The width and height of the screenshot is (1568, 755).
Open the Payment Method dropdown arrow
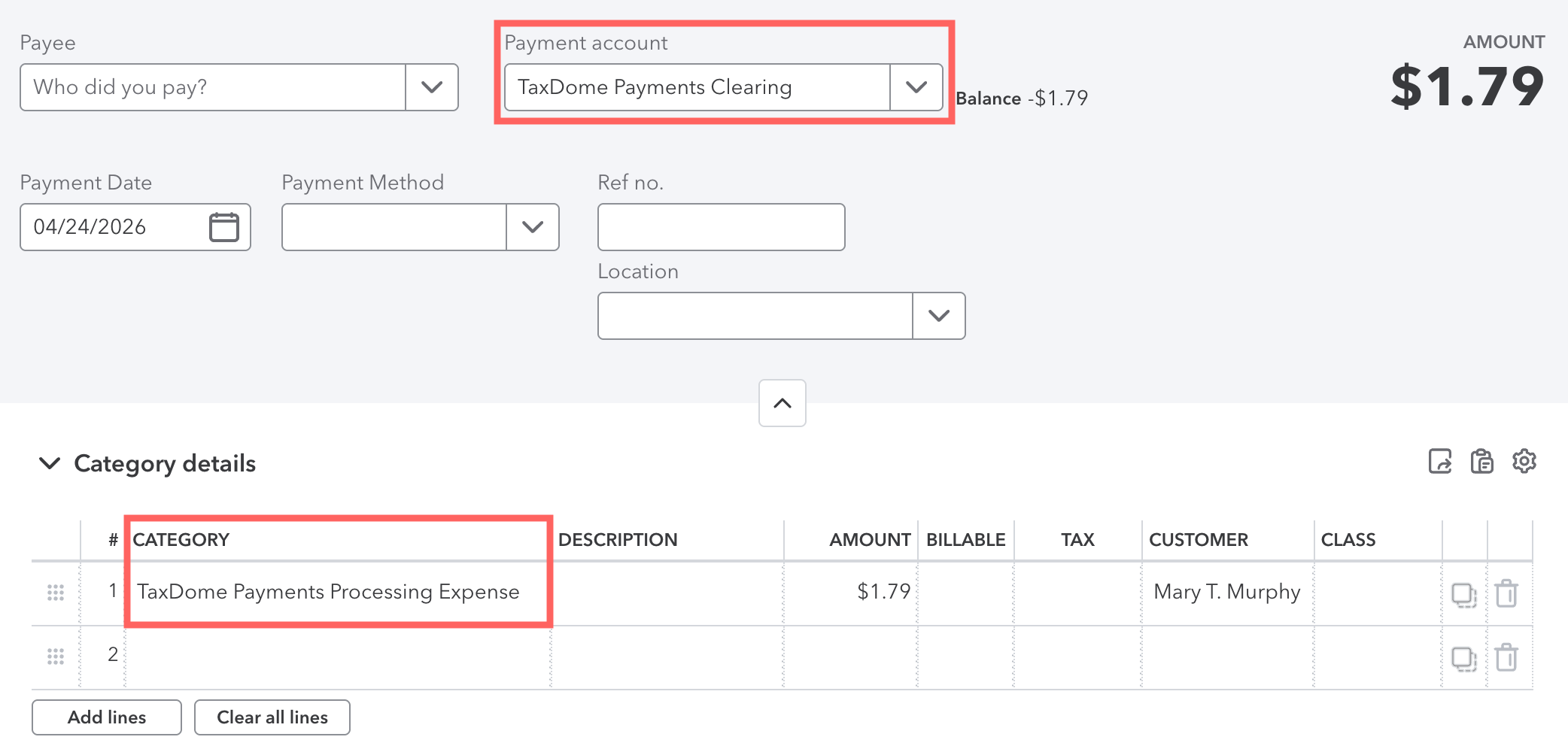click(533, 227)
